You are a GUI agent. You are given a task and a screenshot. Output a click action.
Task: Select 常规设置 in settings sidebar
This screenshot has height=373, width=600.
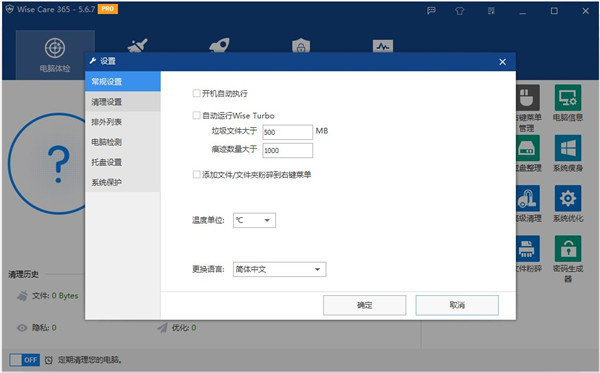[x=123, y=81]
